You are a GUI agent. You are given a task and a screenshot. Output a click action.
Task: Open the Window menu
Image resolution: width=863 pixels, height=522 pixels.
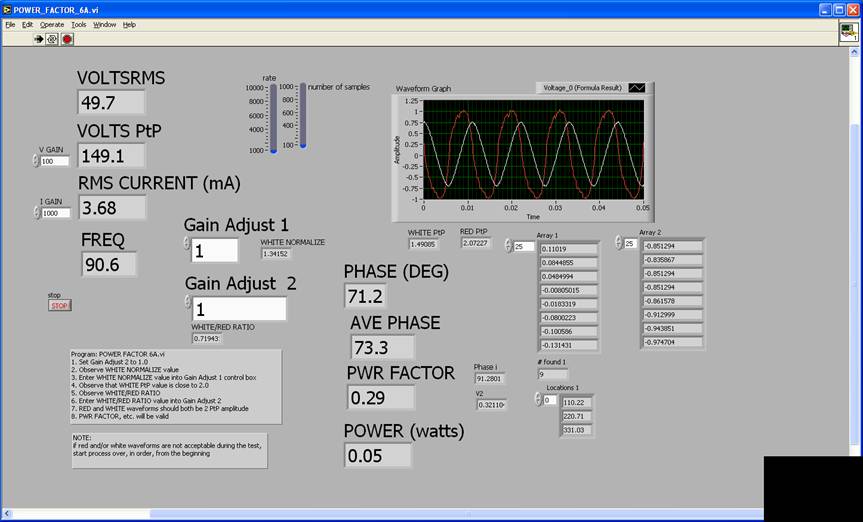pyautogui.click(x=105, y=25)
